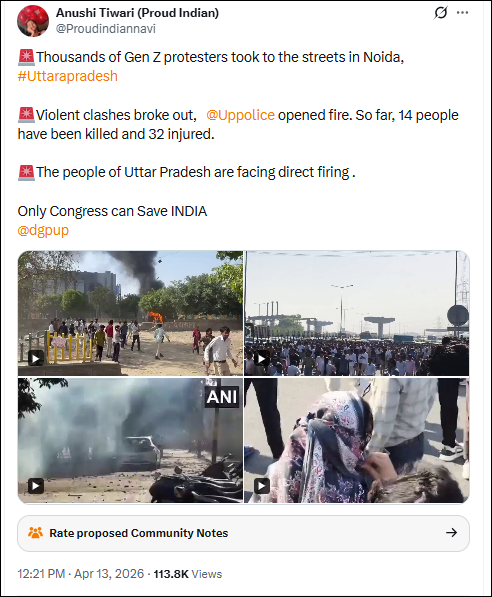
Task: Open the crowd under flyover thumbnail
Action: point(357,313)
